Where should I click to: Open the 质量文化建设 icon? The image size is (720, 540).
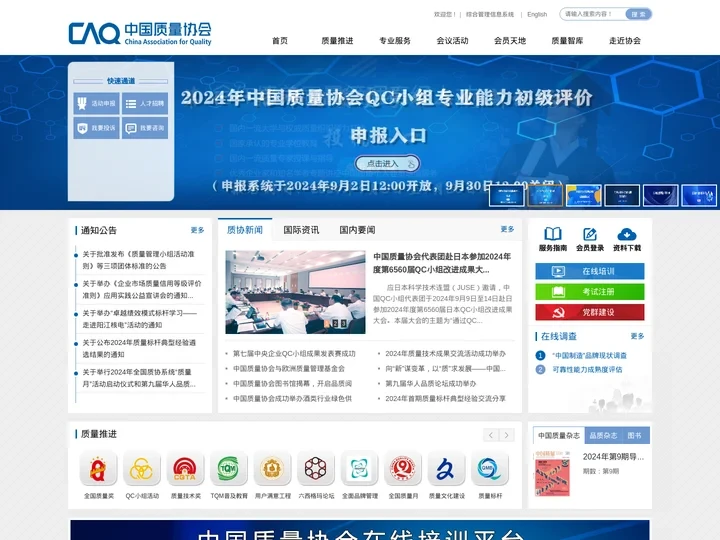446,469
